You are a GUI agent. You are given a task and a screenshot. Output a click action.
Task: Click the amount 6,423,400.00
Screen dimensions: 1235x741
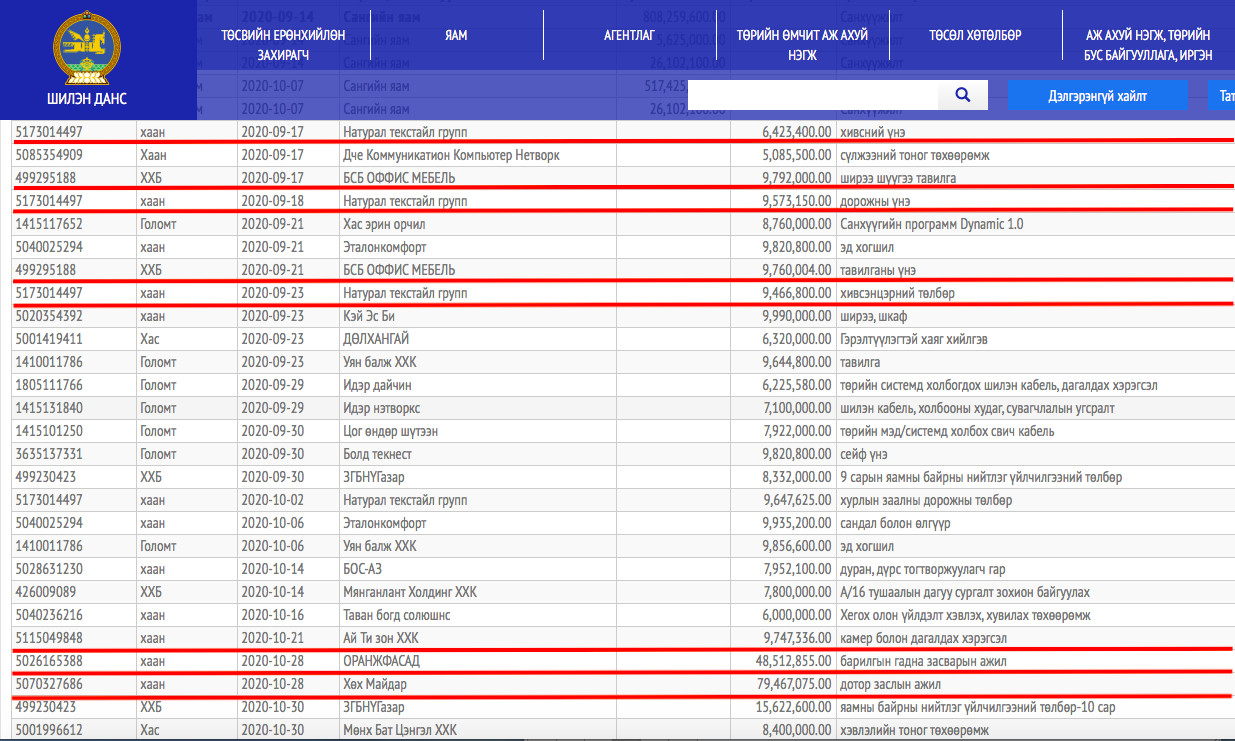[796, 132]
